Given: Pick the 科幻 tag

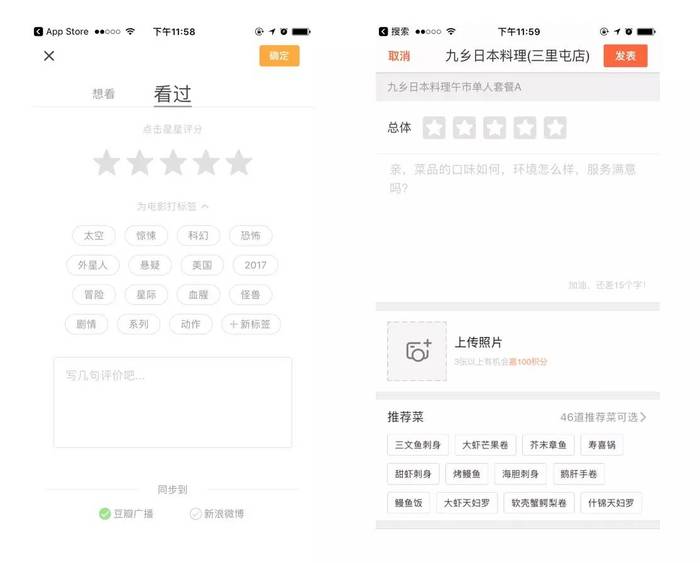Looking at the screenshot, I should tap(198, 235).
